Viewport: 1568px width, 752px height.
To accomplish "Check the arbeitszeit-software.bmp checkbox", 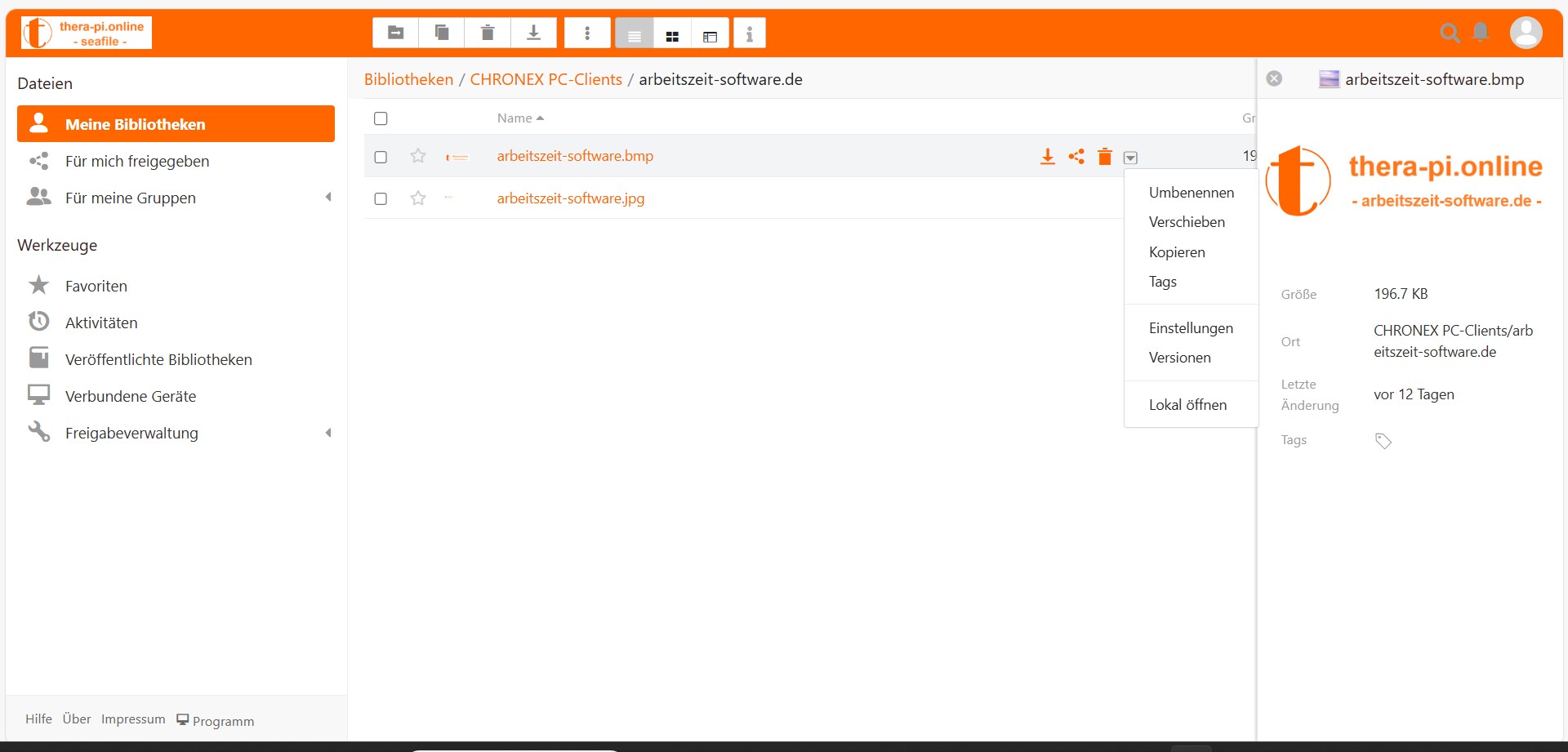I will pos(381,157).
